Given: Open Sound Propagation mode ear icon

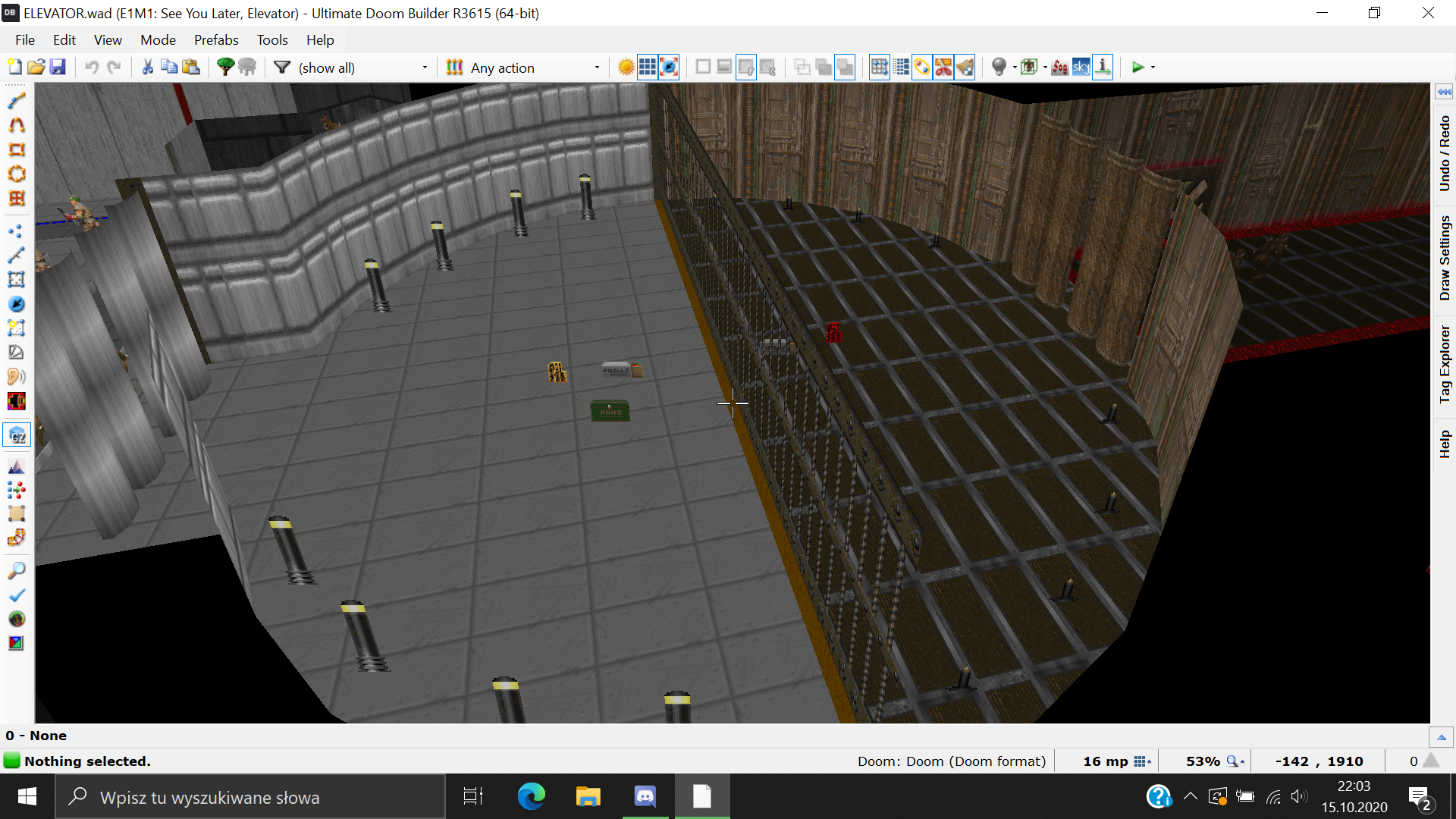Looking at the screenshot, I should click(17, 377).
